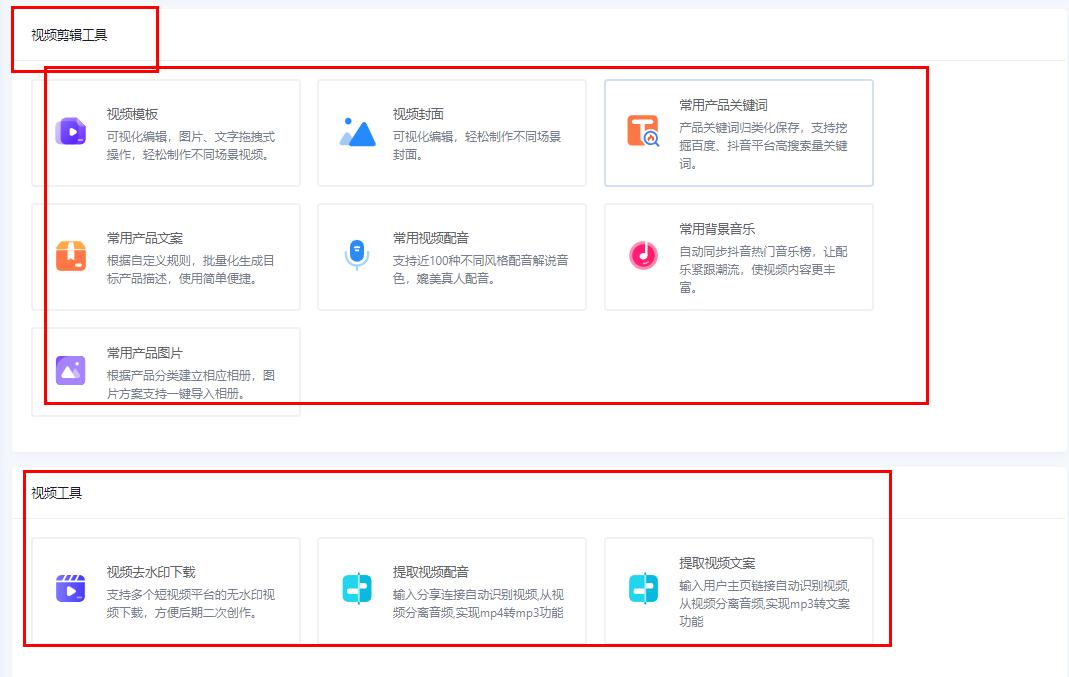Open the 提取视频文案 tool card

tap(740, 590)
